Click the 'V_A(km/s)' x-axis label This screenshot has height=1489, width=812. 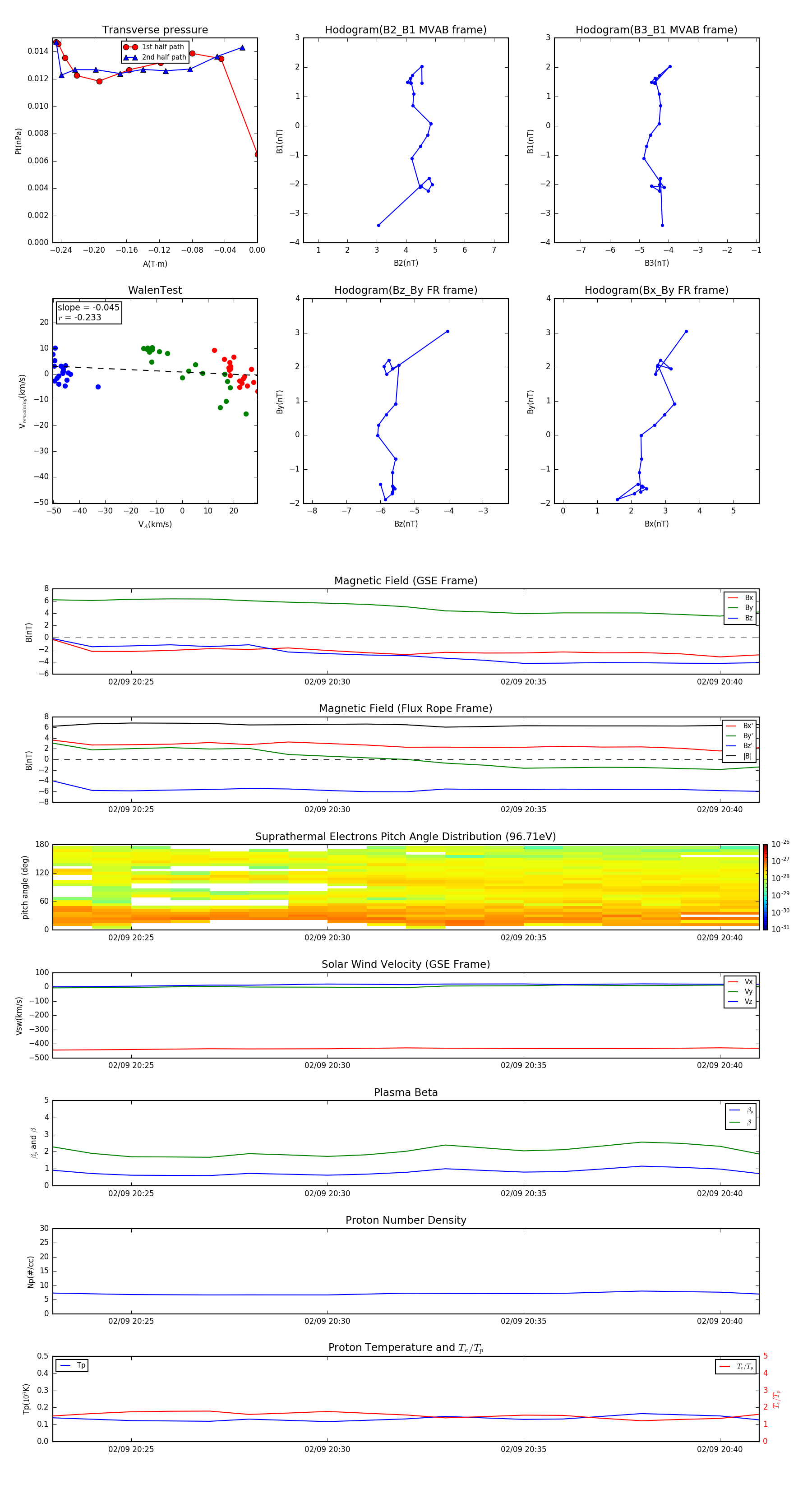[155, 524]
